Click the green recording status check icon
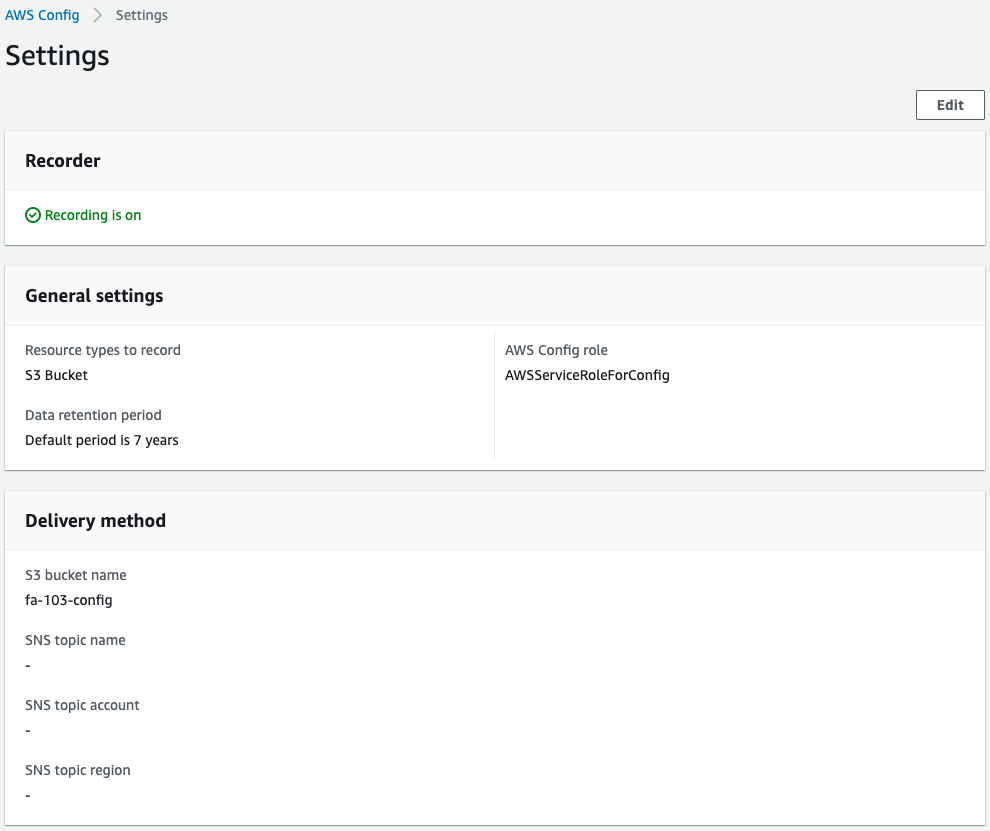The width and height of the screenshot is (990, 831). [x=33, y=215]
